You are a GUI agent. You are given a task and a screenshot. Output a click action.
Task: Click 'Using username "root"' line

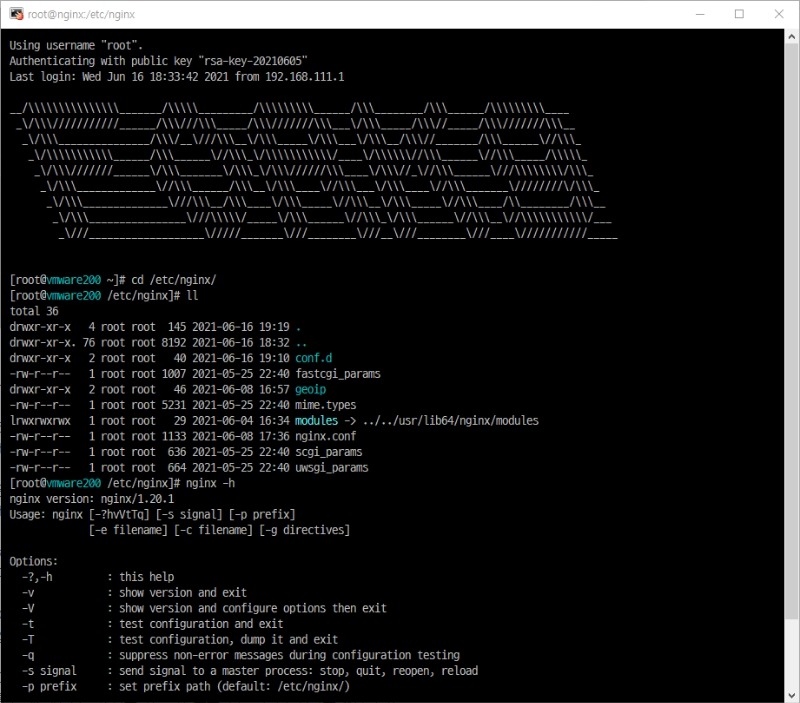point(76,45)
